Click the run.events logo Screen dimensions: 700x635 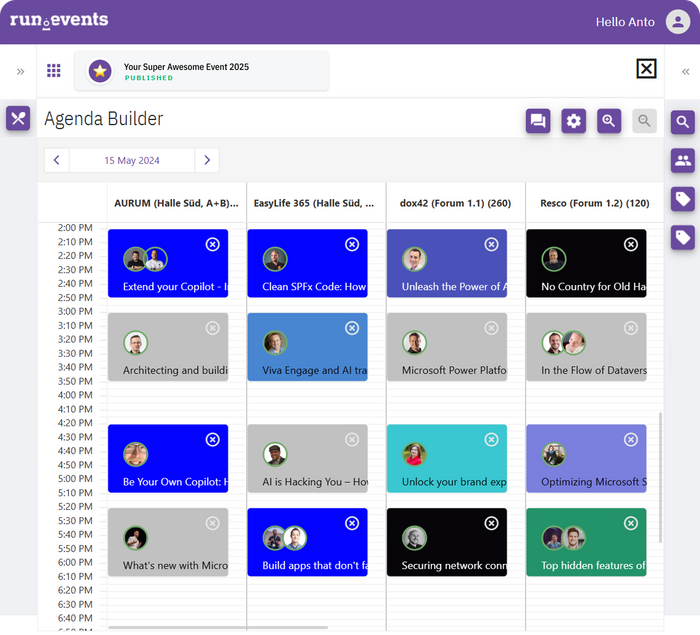point(59,20)
